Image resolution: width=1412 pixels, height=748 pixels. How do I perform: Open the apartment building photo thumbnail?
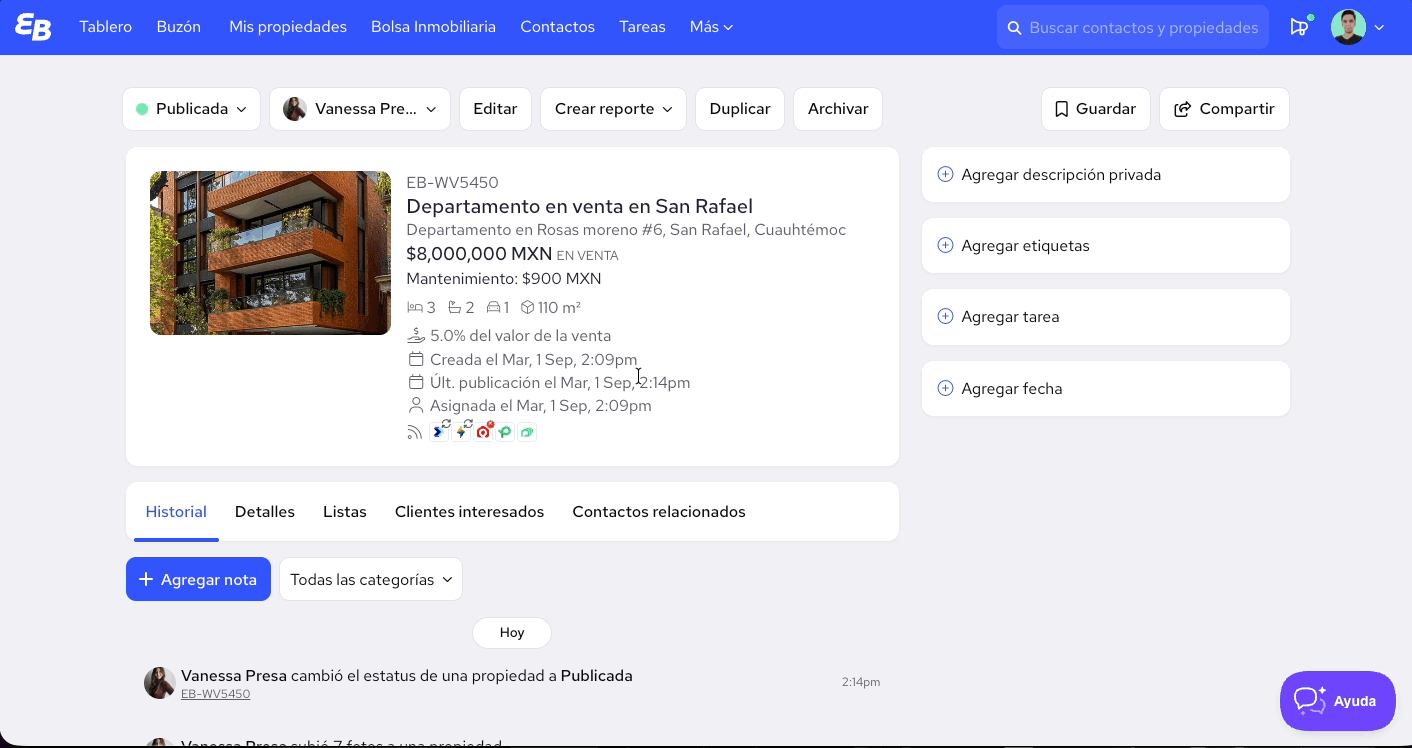point(270,253)
